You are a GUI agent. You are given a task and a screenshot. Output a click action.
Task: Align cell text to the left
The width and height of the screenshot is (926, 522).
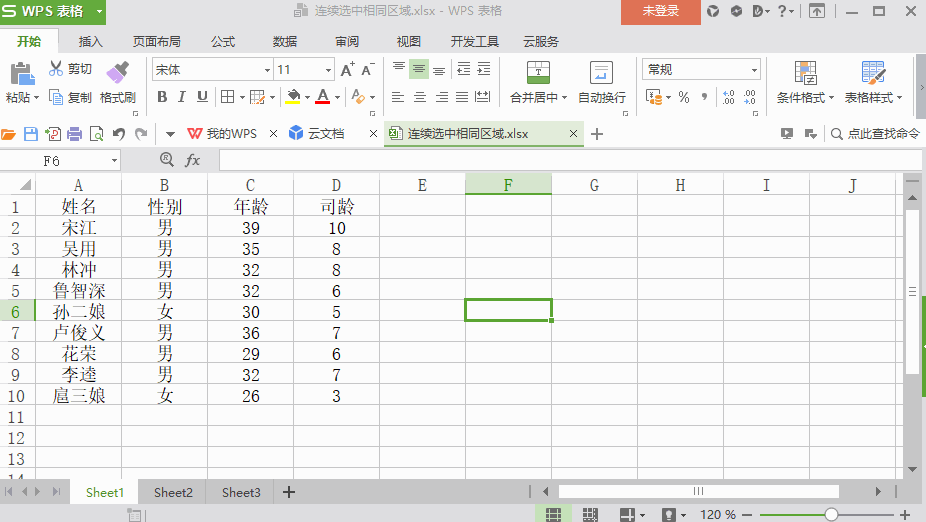coord(398,97)
